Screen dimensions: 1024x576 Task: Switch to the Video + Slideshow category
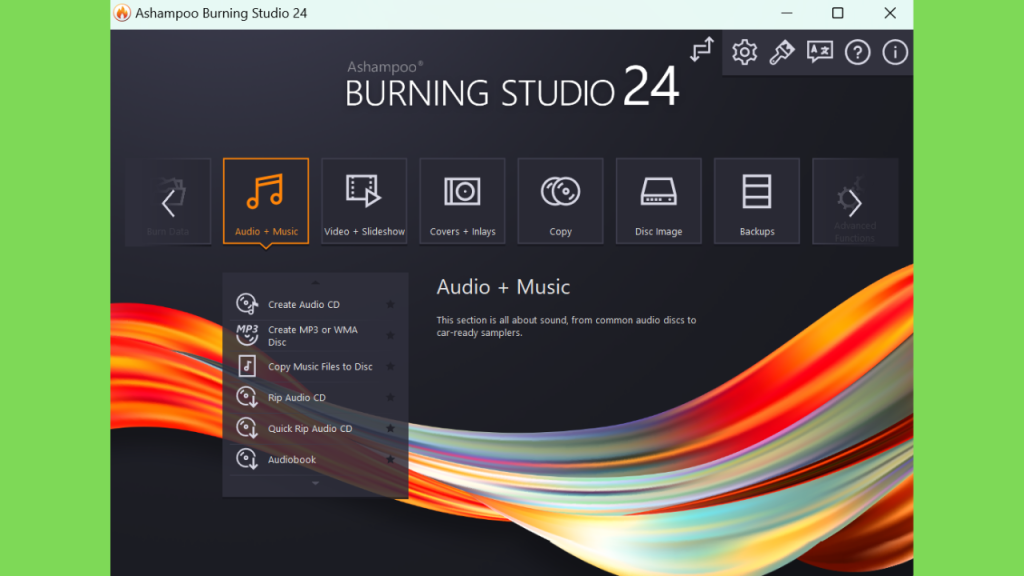point(364,201)
